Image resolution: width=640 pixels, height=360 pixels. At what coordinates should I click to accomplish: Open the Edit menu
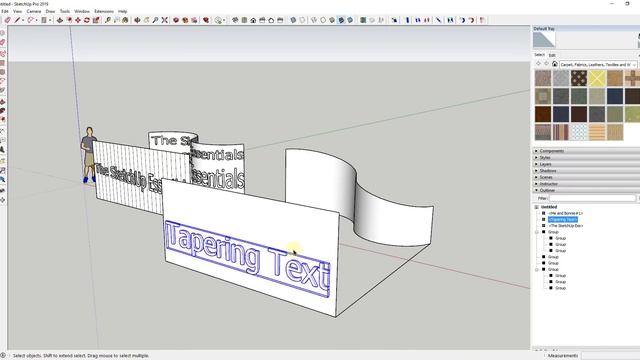[x=4, y=11]
